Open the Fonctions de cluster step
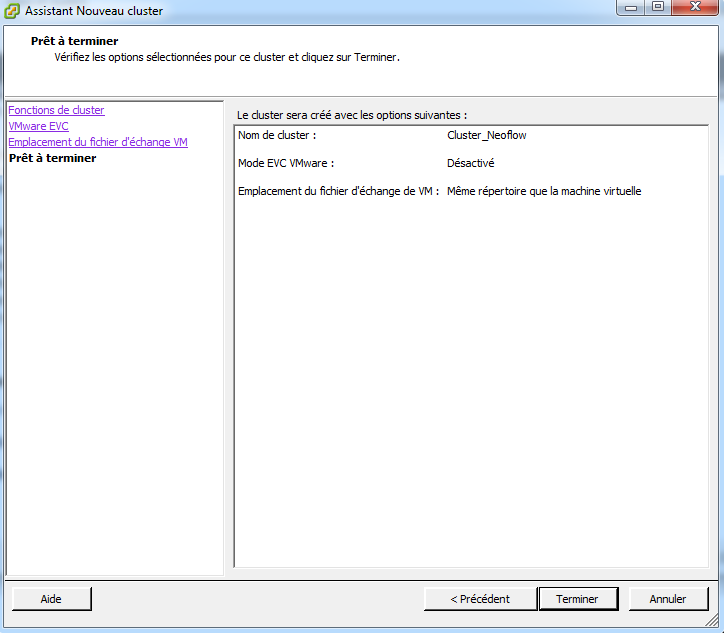 (56, 110)
